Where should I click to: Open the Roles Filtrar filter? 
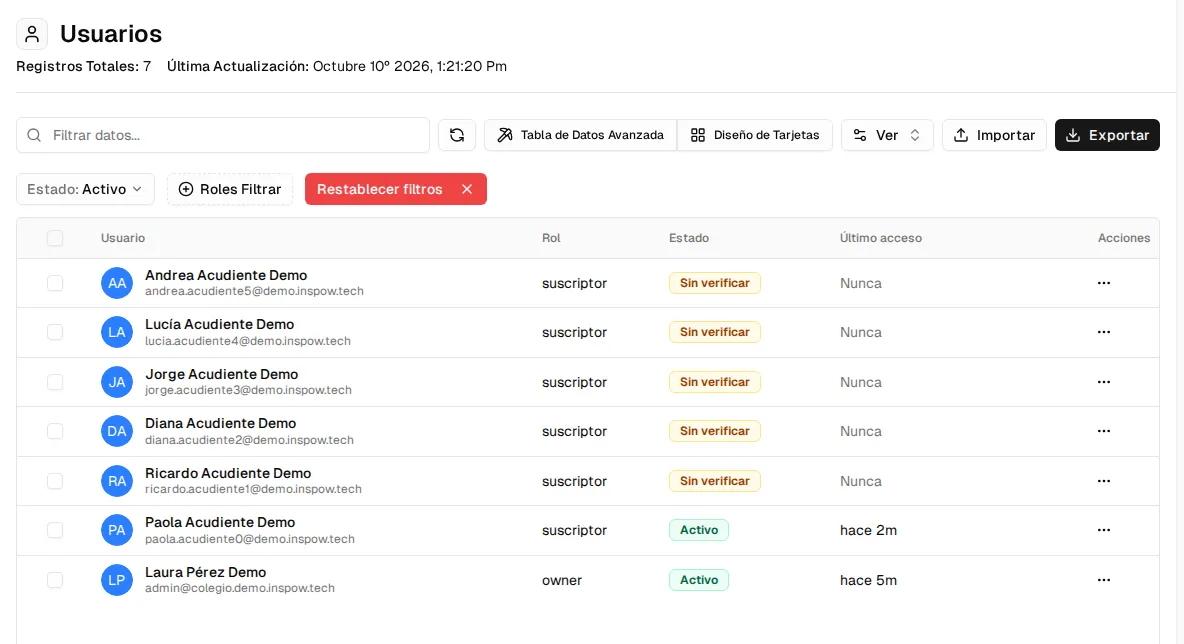pyautogui.click(x=230, y=190)
